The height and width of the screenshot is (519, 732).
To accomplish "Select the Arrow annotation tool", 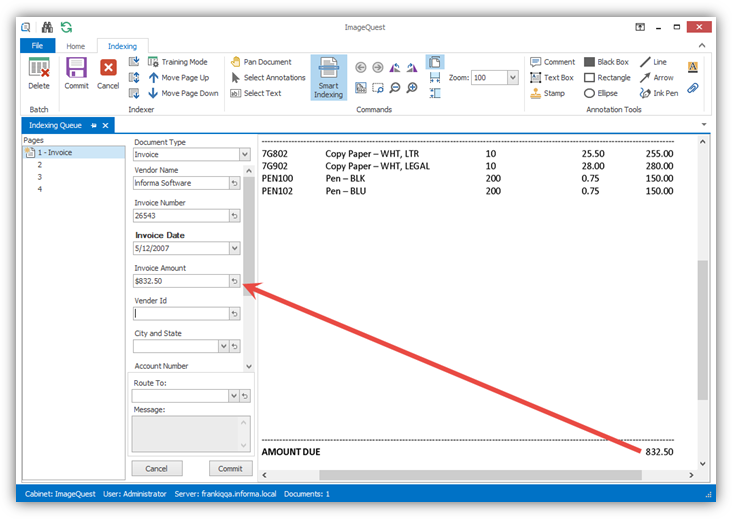I will [x=657, y=77].
